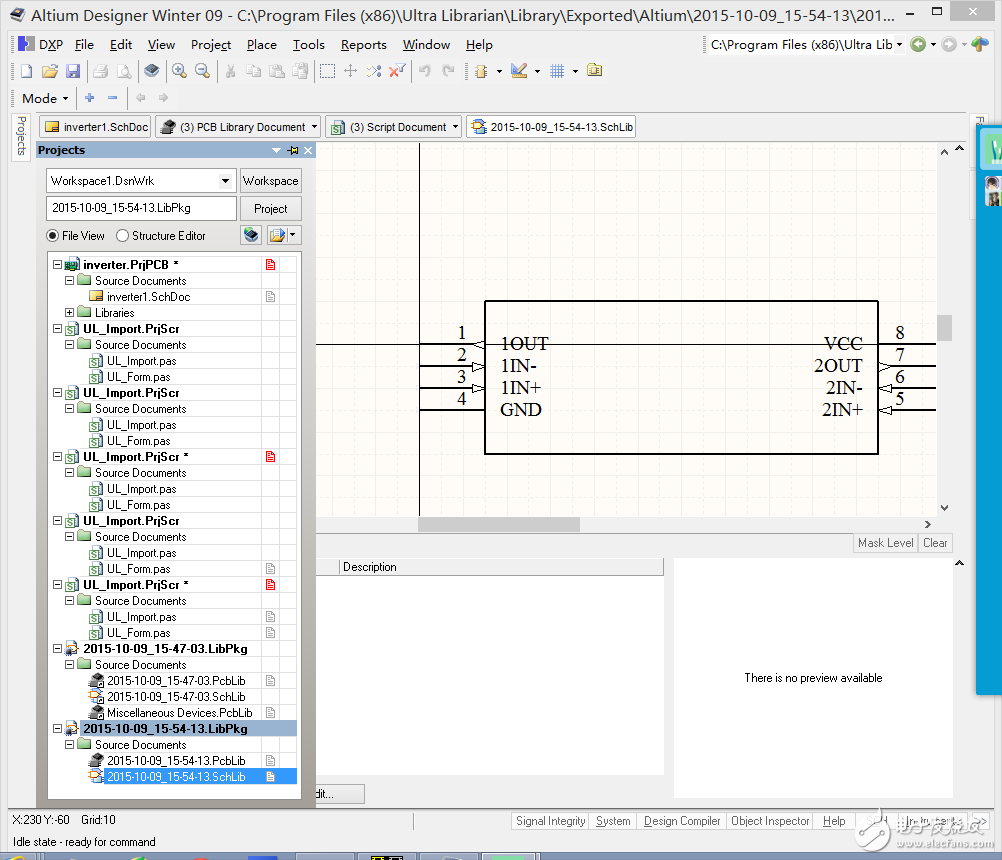The image size is (1002, 860).
Task: Clear the current filter with red X icon
Action: click(397, 70)
